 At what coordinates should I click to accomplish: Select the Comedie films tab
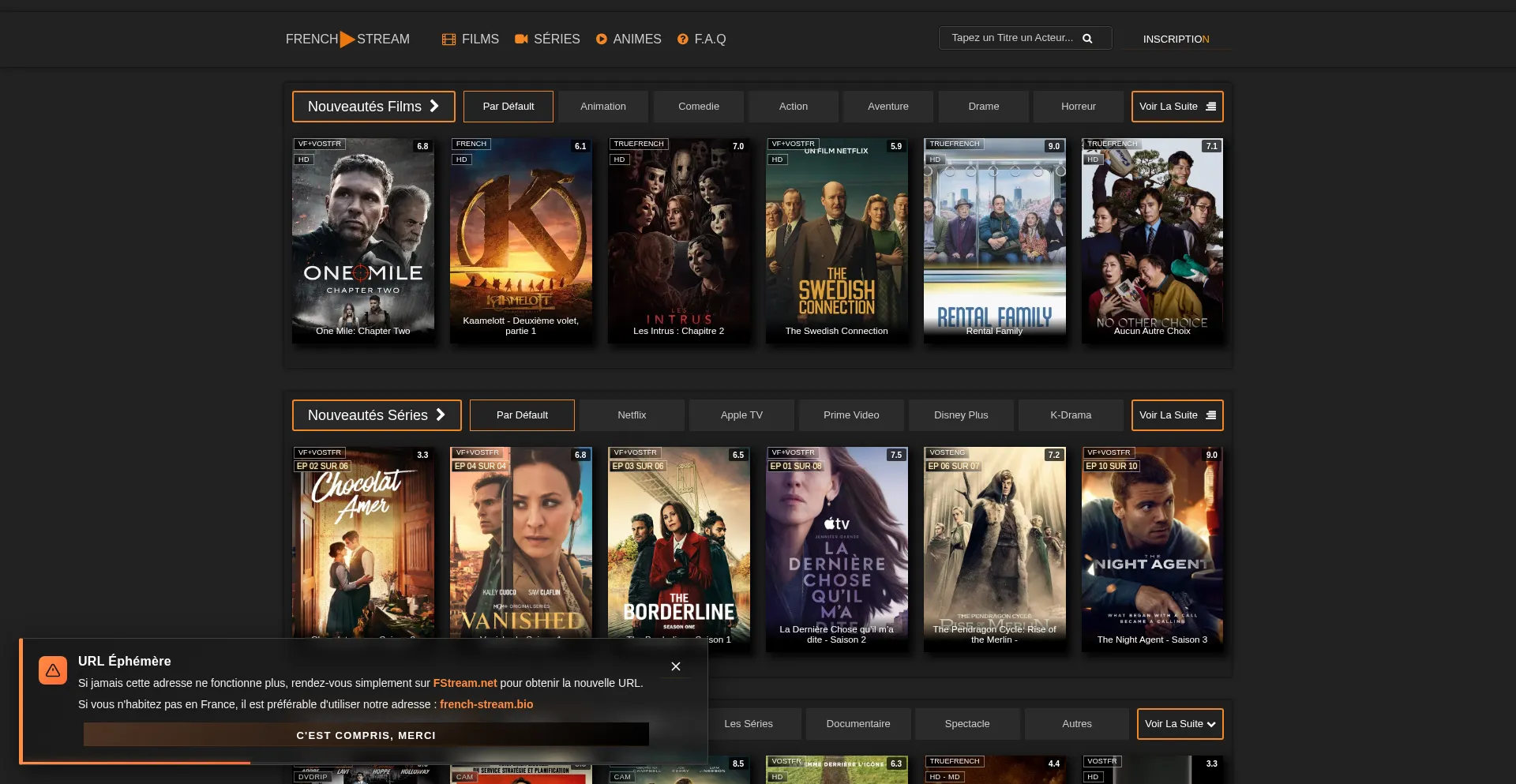coord(699,107)
